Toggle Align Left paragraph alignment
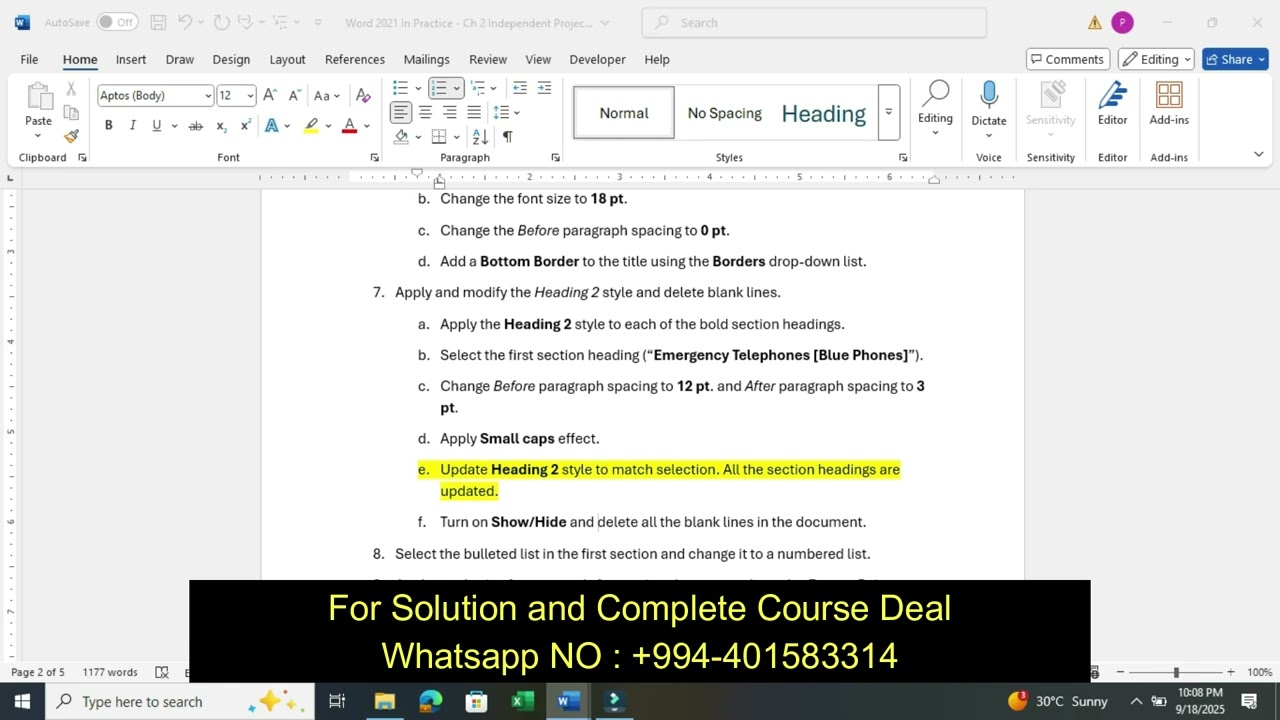Viewport: 1280px width, 720px height. (401, 112)
